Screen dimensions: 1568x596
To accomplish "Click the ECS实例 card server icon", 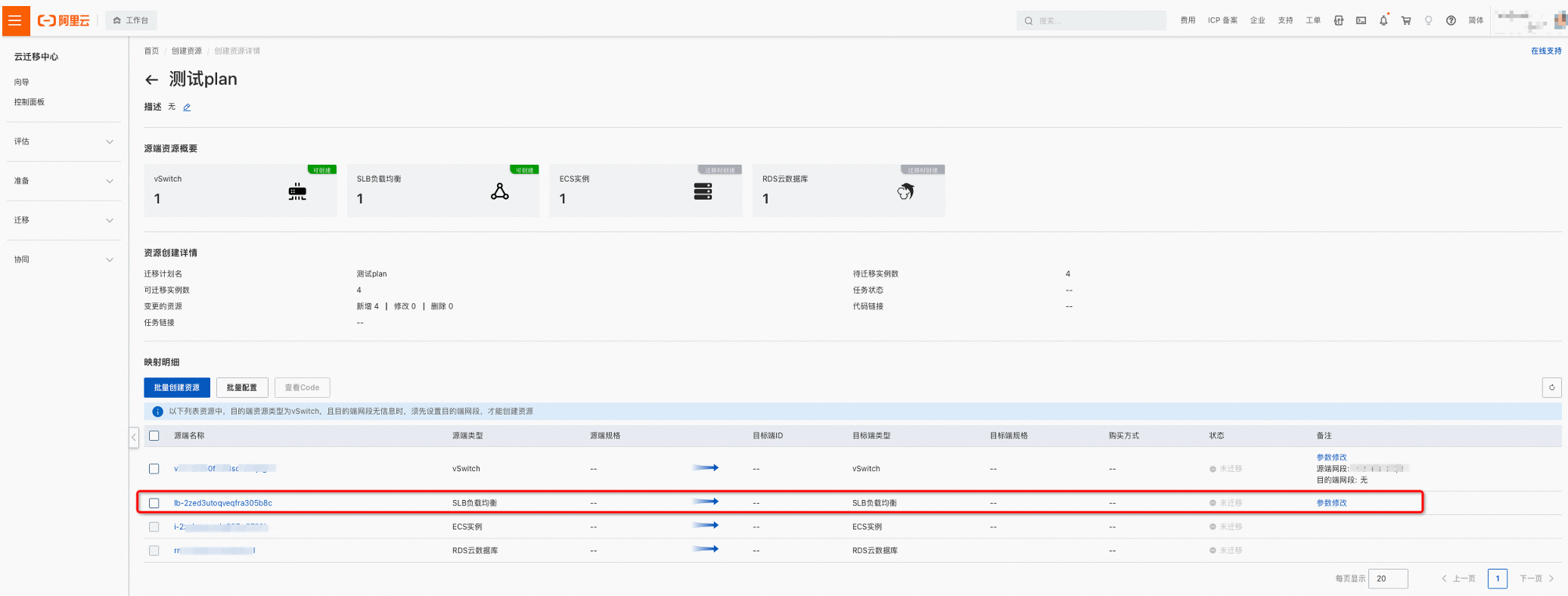I will [703, 191].
